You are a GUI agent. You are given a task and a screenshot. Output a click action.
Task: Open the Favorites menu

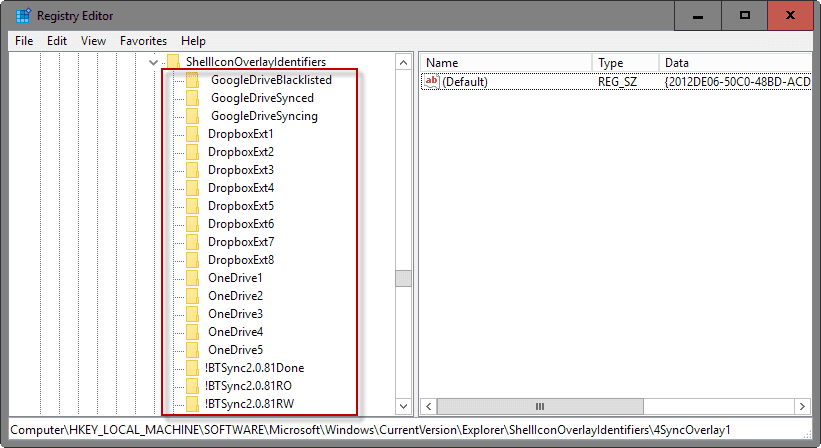pos(143,41)
